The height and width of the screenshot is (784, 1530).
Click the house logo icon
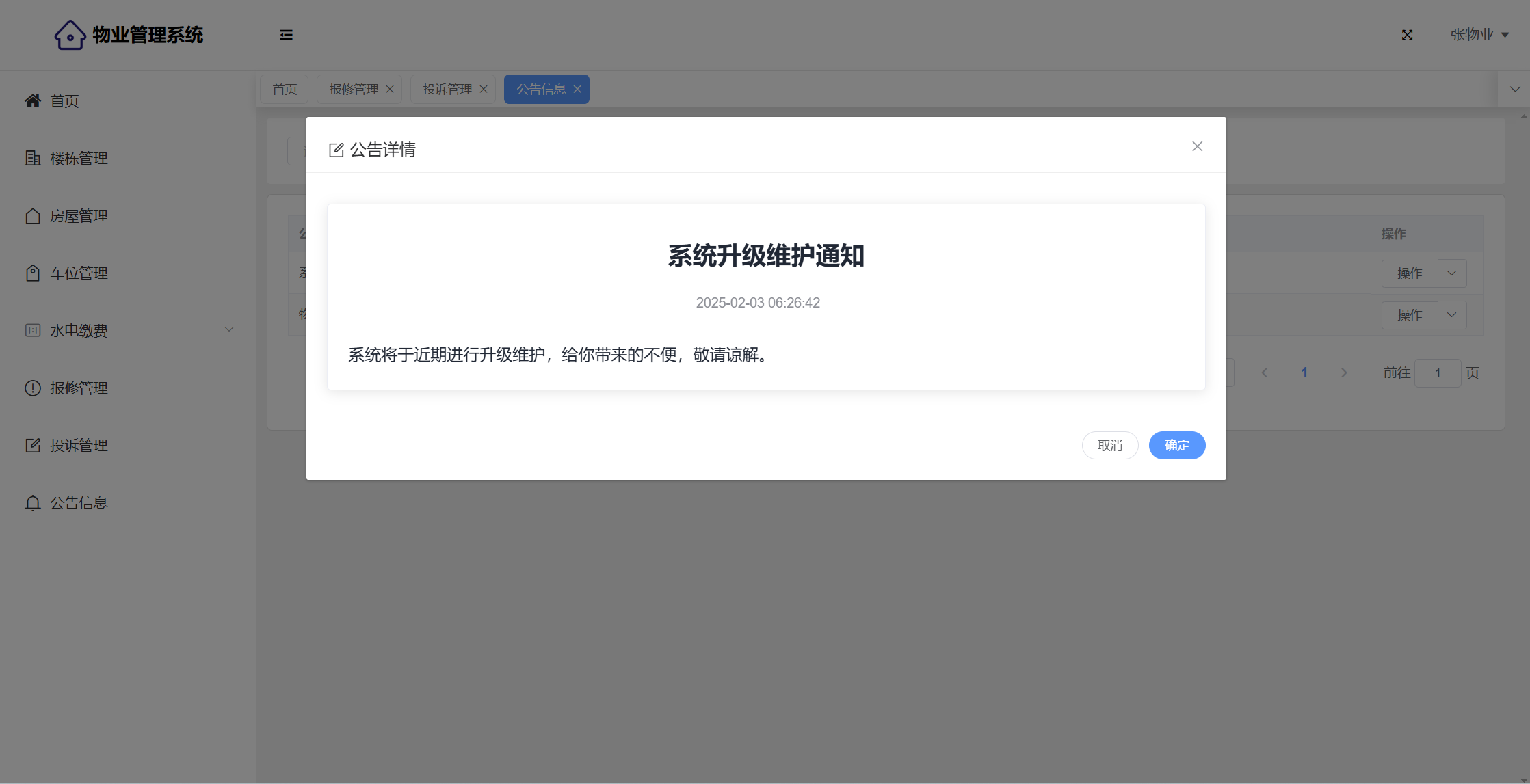pos(70,35)
